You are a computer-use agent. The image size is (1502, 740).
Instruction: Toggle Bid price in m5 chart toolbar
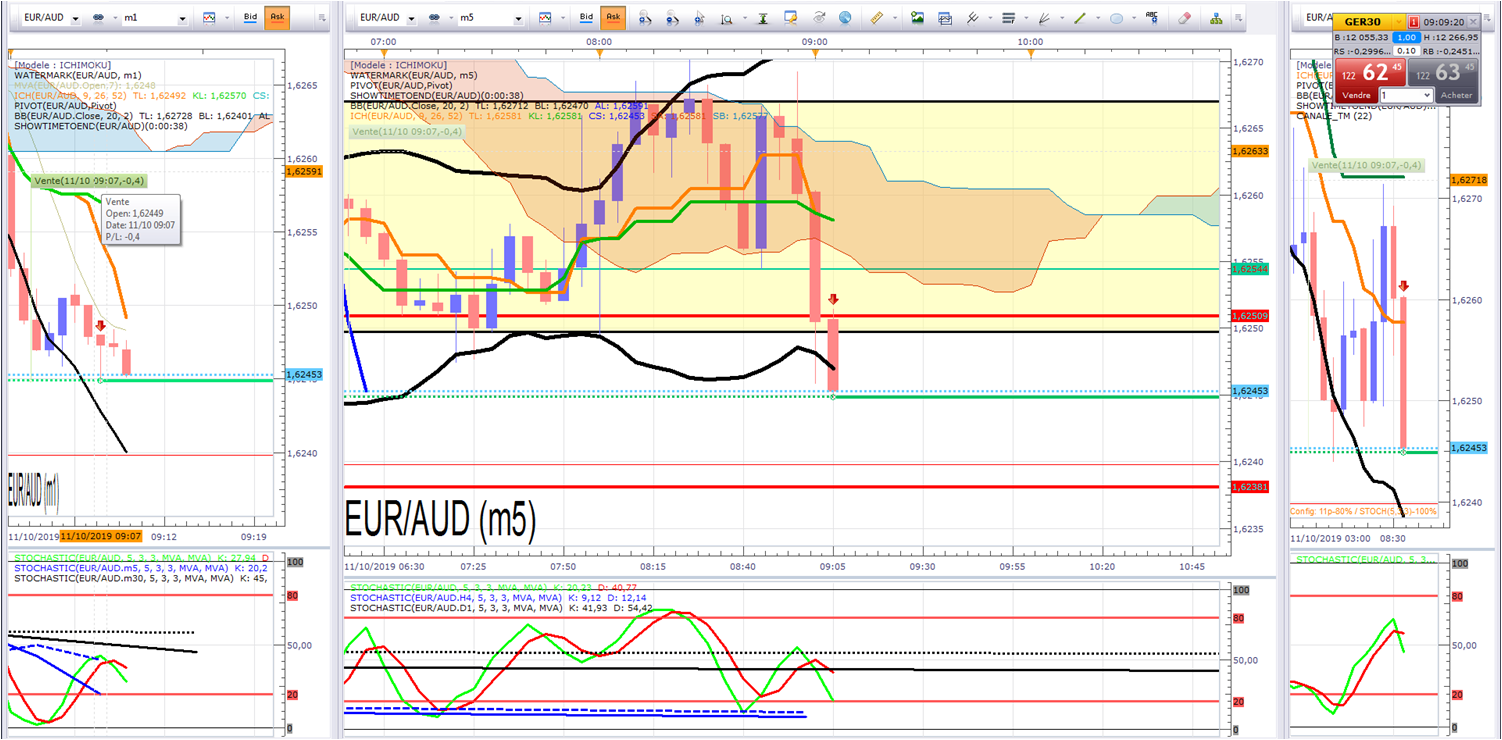click(586, 18)
